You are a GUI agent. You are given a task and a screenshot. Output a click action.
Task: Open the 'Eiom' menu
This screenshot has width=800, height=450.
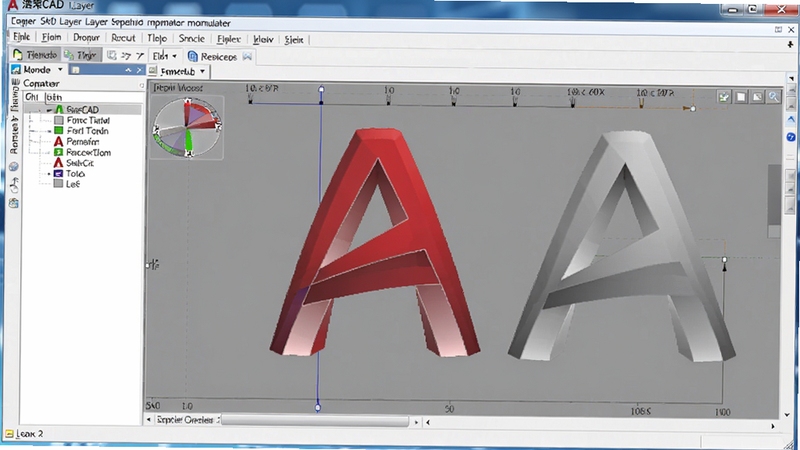(52, 37)
